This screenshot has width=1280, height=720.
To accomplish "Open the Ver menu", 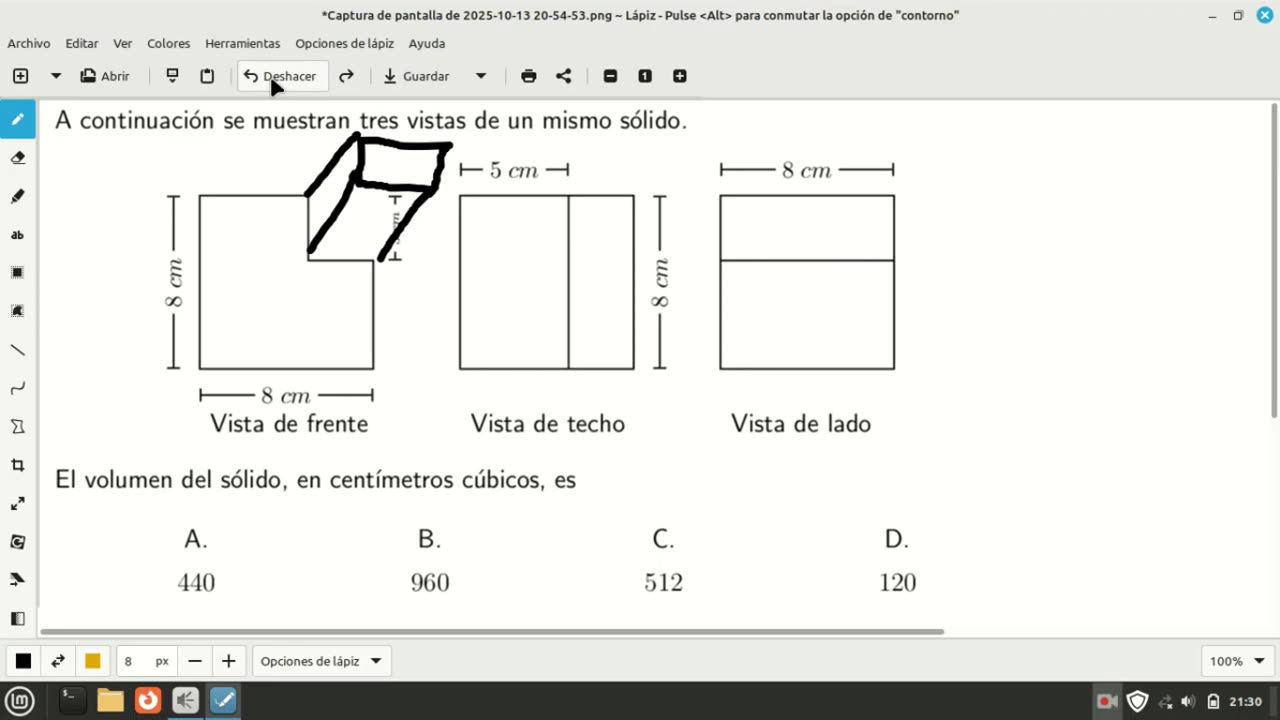I will [123, 43].
